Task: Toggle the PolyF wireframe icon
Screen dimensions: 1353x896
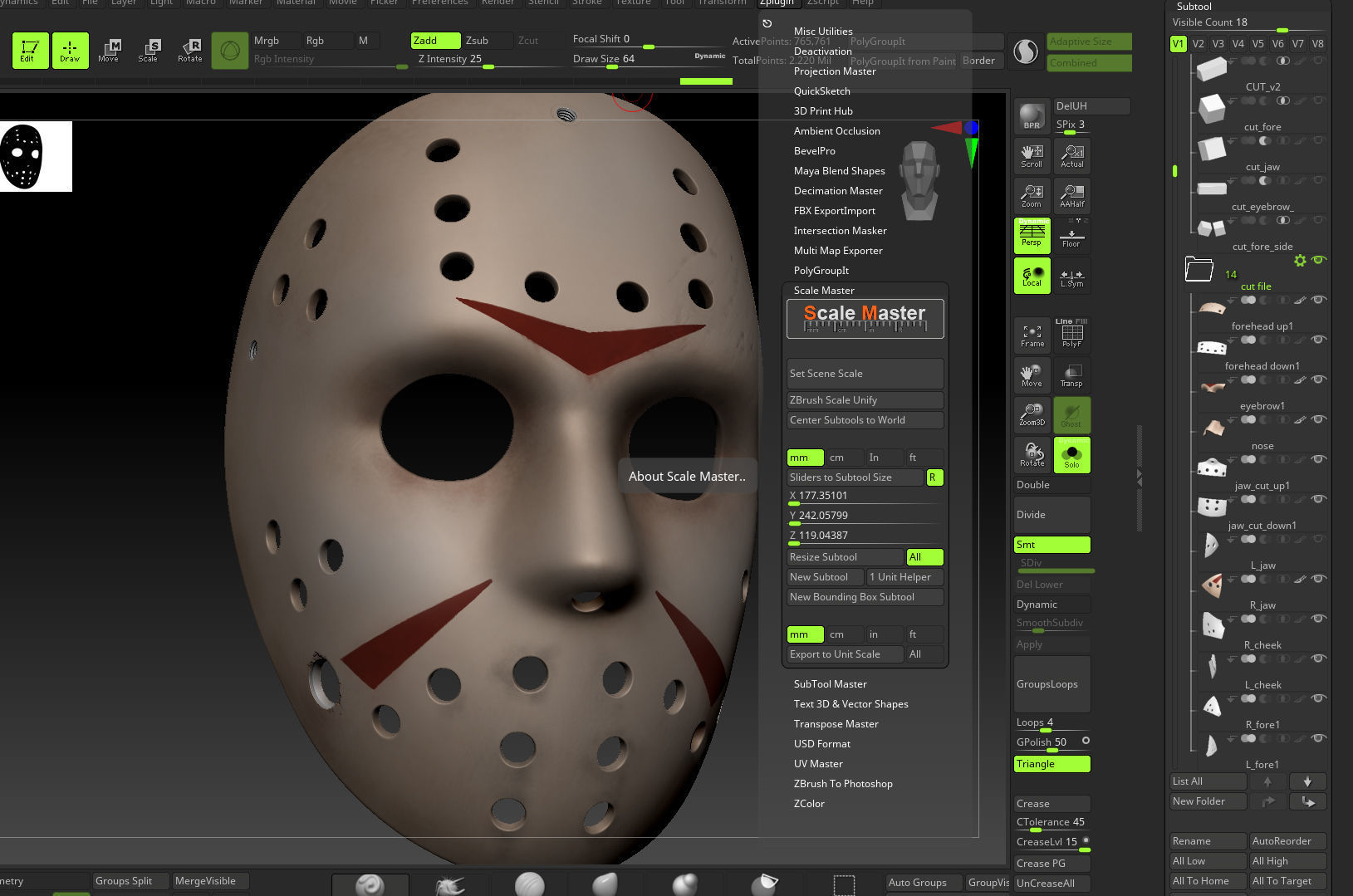Action: tap(1071, 335)
